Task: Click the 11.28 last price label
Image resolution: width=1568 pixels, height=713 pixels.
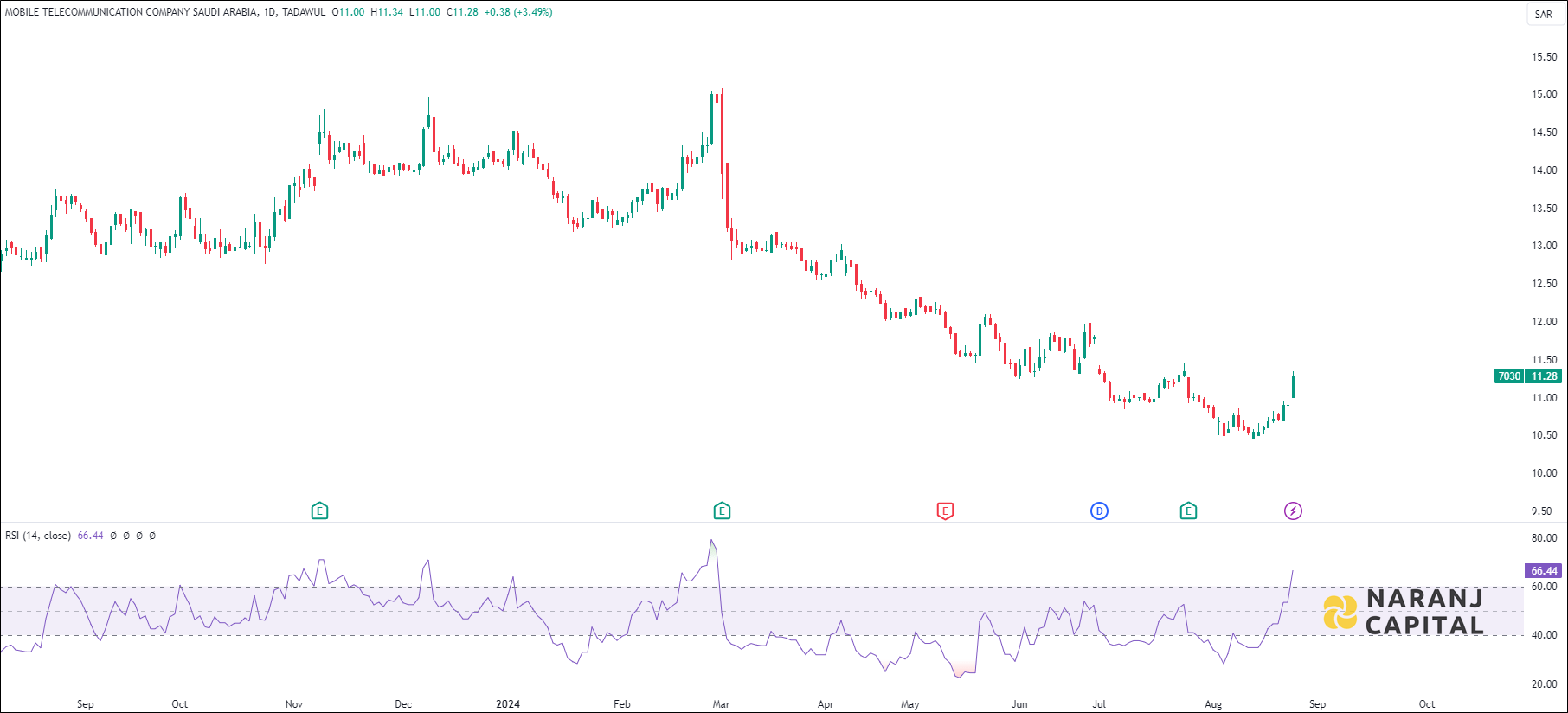Action: (x=1544, y=376)
